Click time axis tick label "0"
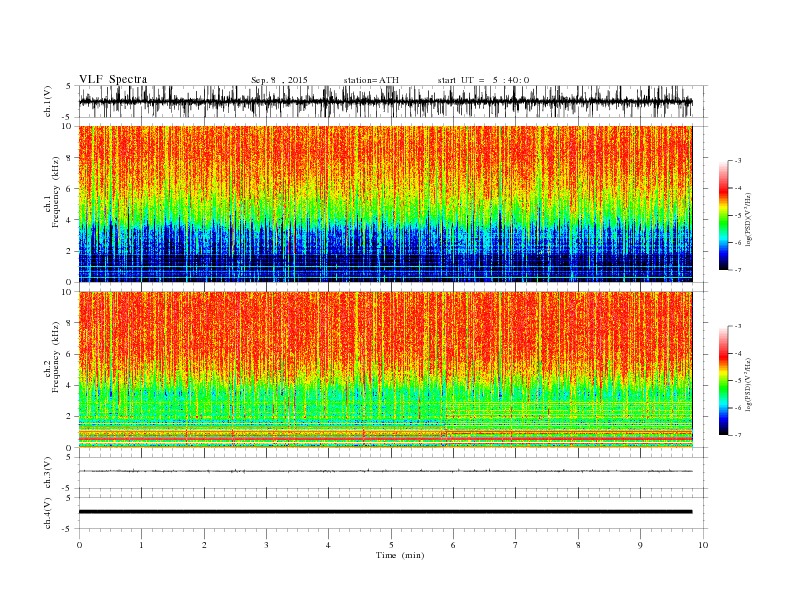The width and height of the screenshot is (792, 612). click(x=79, y=545)
